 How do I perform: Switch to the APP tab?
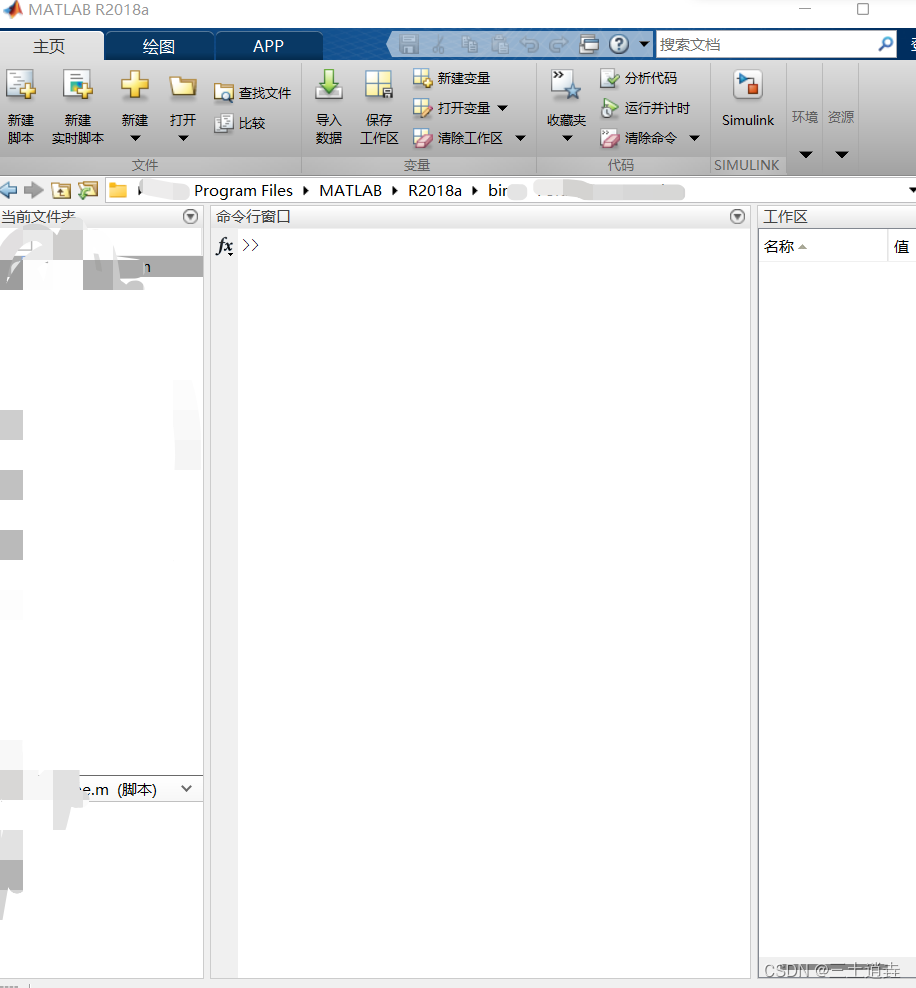pos(268,46)
